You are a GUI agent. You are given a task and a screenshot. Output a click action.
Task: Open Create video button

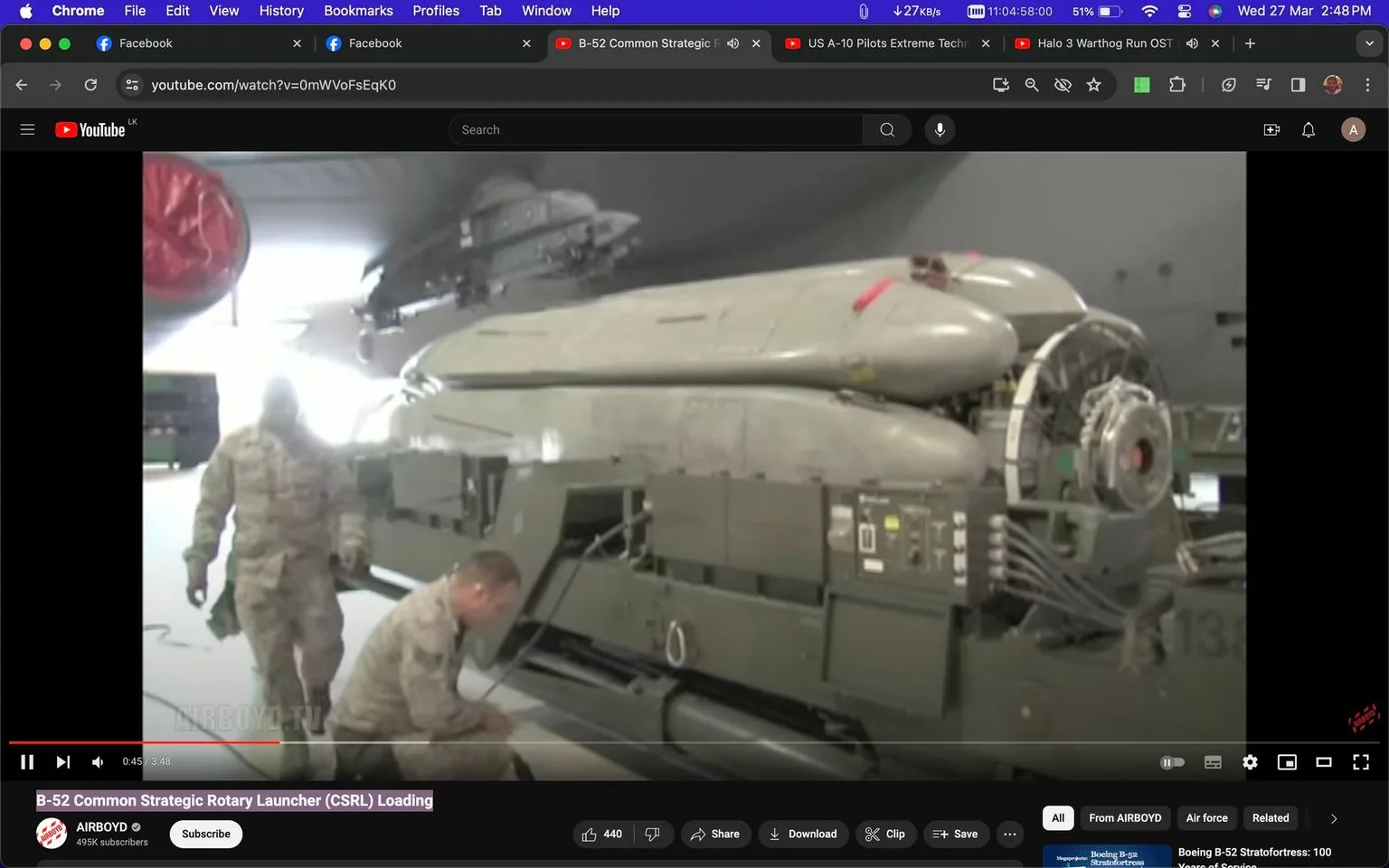pos(1271,129)
